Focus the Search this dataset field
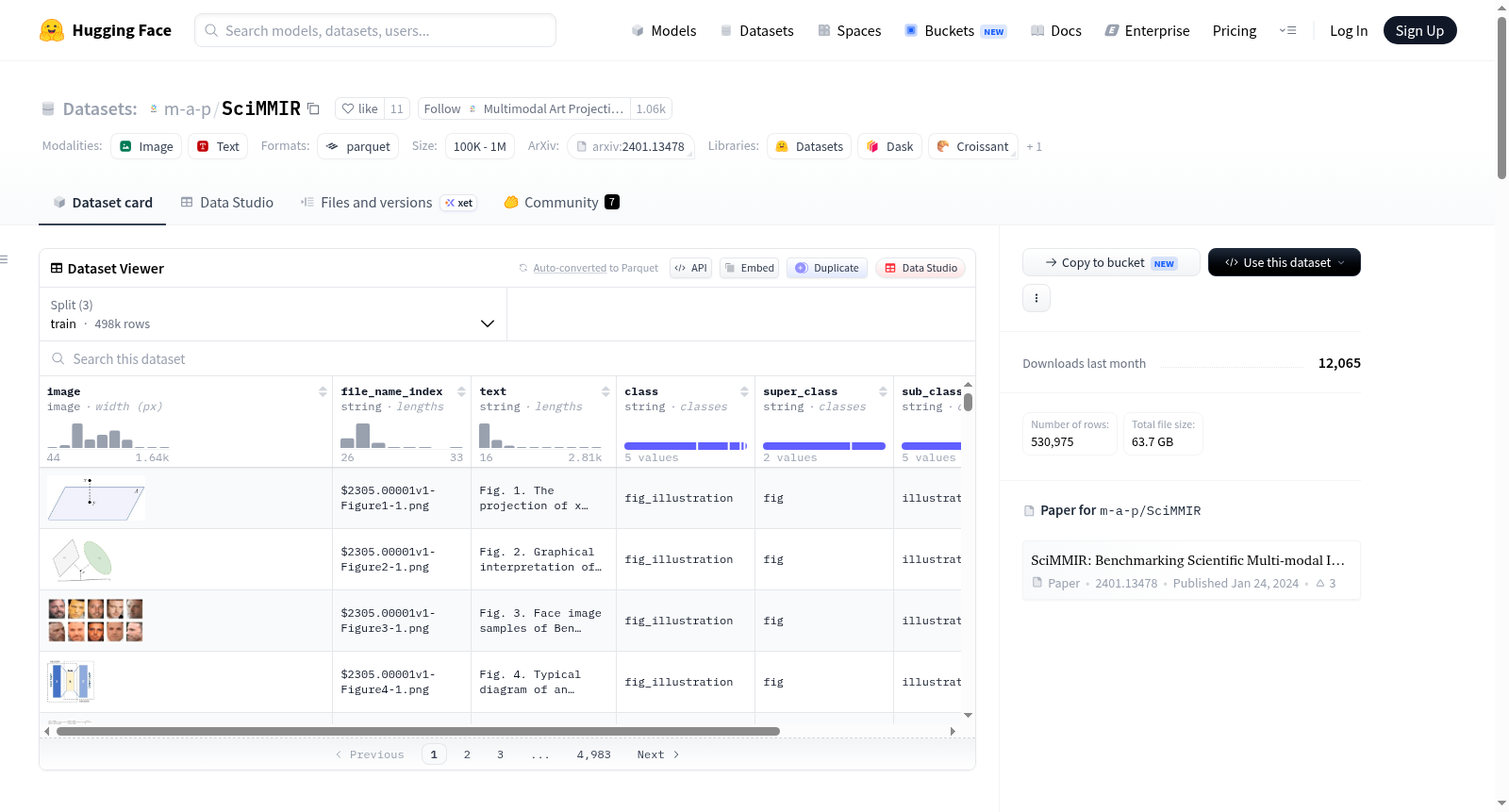The image size is (1509, 812). [x=507, y=358]
